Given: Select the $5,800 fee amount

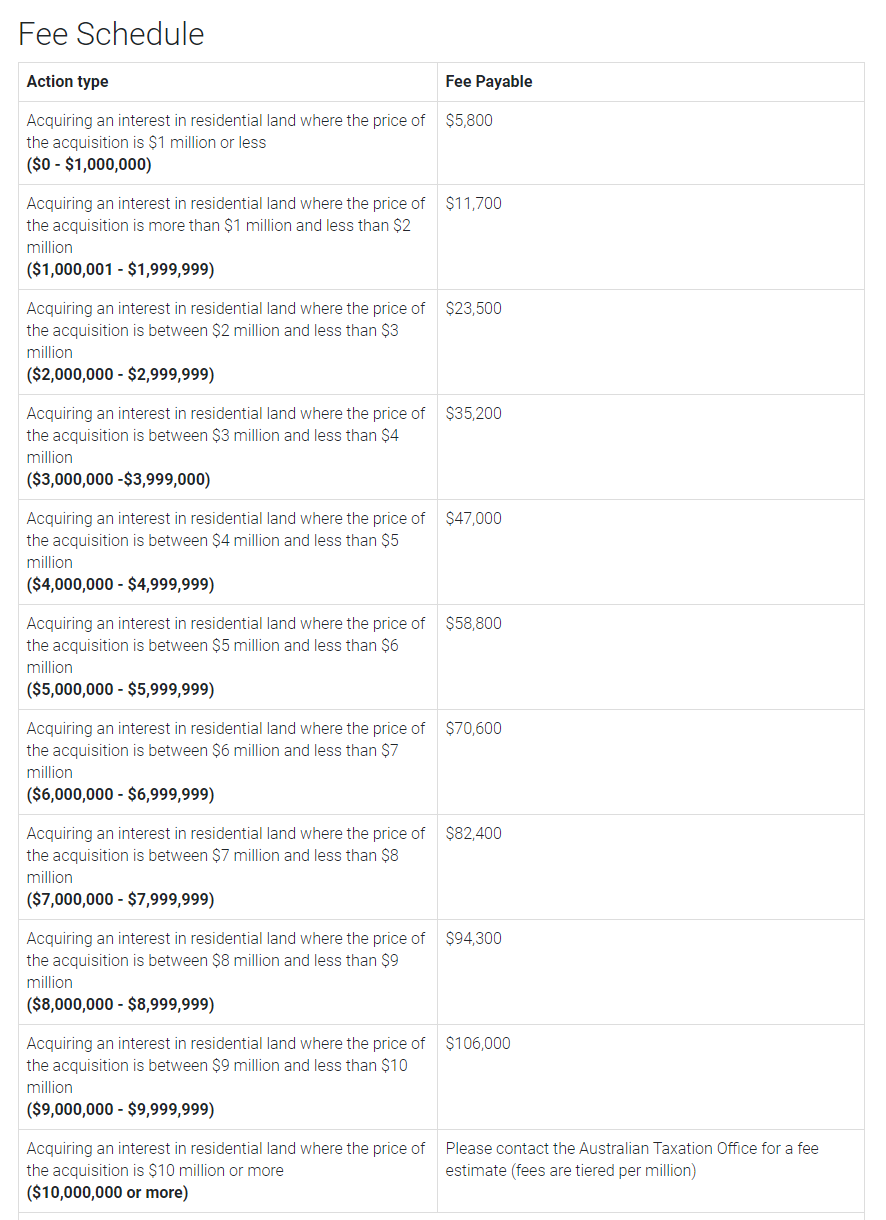Looking at the screenshot, I should coord(469,121).
